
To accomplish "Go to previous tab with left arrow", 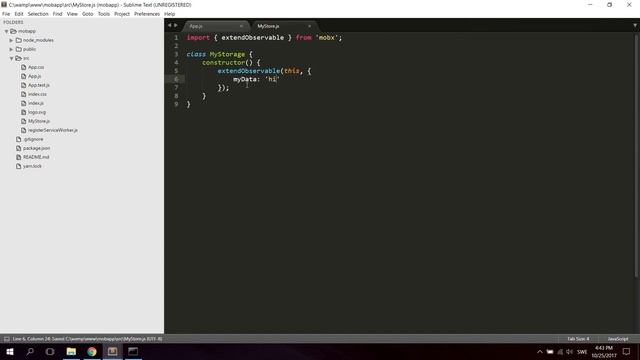I will 169,25.
